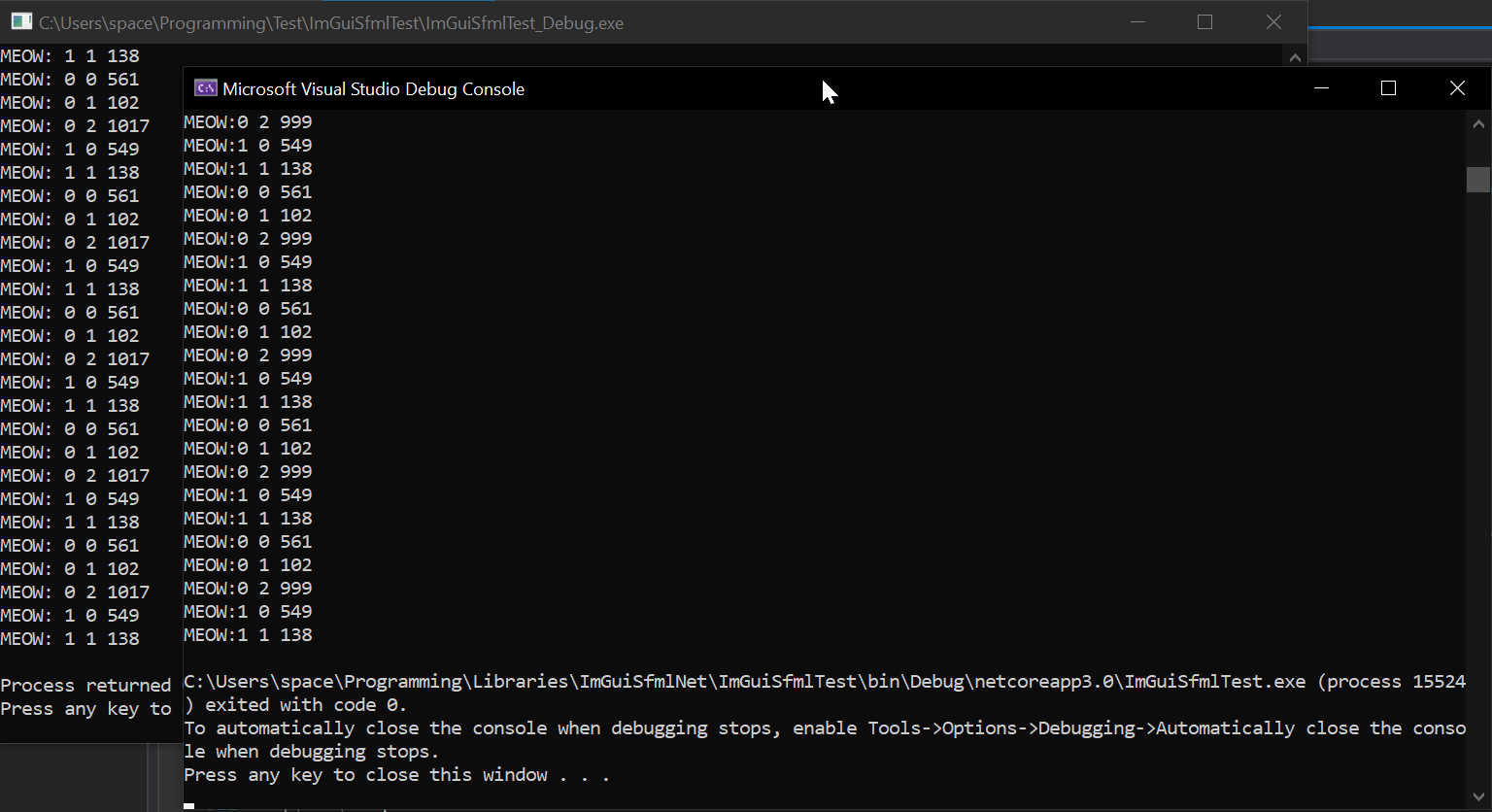Viewport: 1492px width, 812px height.
Task: Click the blue-edged window peeking at top right
Action: (1399, 39)
